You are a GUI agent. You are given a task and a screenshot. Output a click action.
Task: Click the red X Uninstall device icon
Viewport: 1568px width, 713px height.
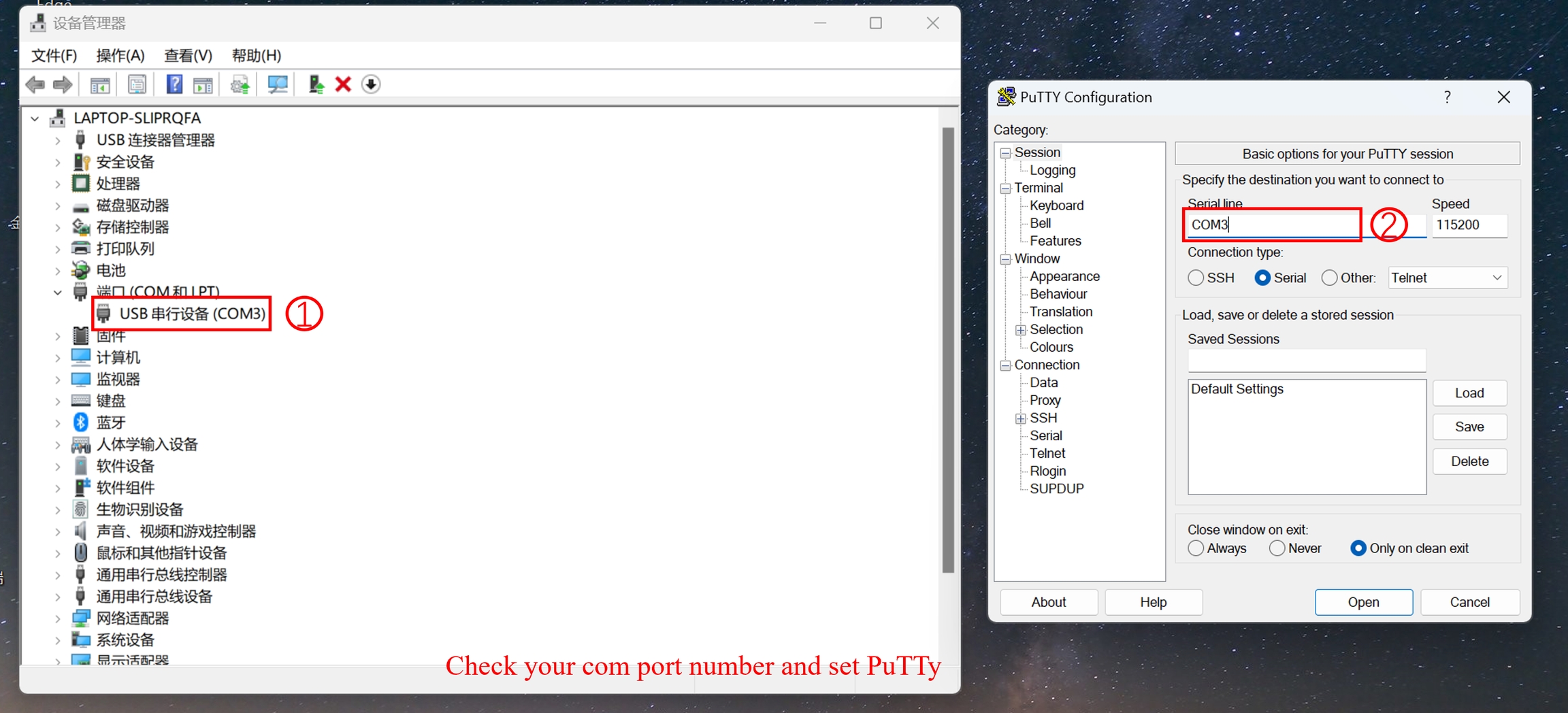[x=343, y=84]
